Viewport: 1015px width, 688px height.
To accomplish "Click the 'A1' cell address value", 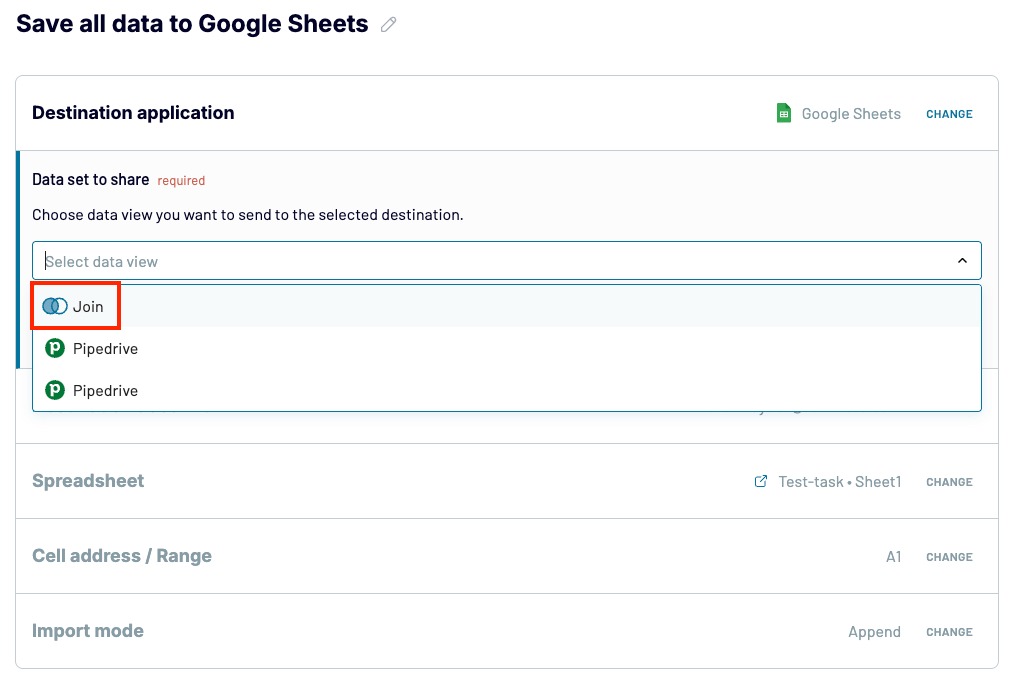I will [x=893, y=557].
